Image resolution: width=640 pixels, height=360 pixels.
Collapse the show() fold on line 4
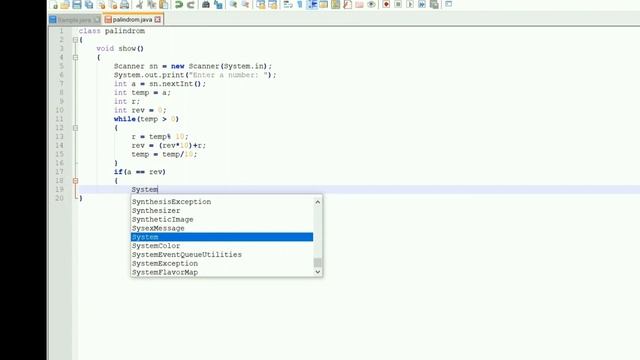pyautogui.click(x=76, y=58)
